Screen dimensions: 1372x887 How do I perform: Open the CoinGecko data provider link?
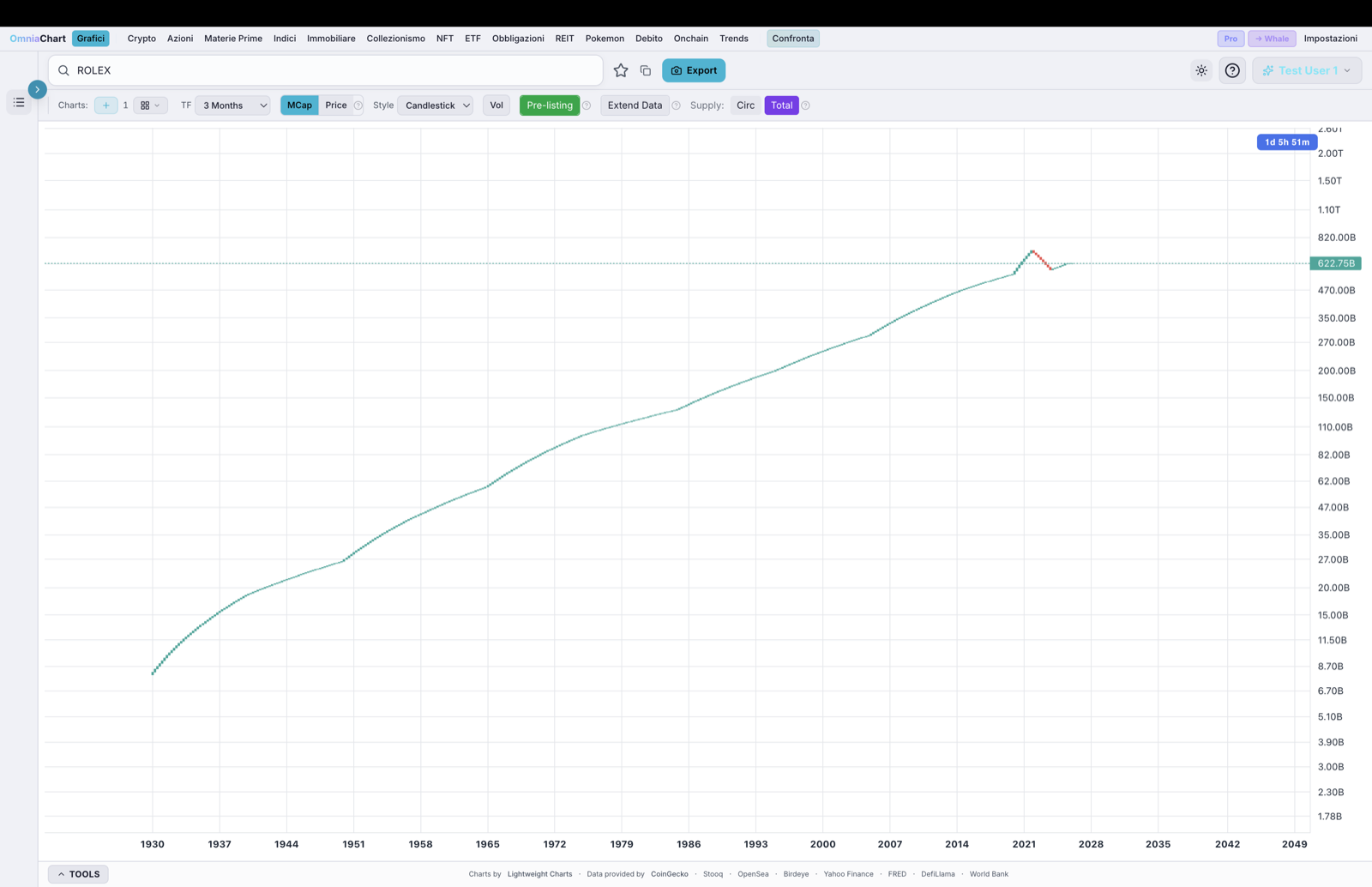point(670,874)
